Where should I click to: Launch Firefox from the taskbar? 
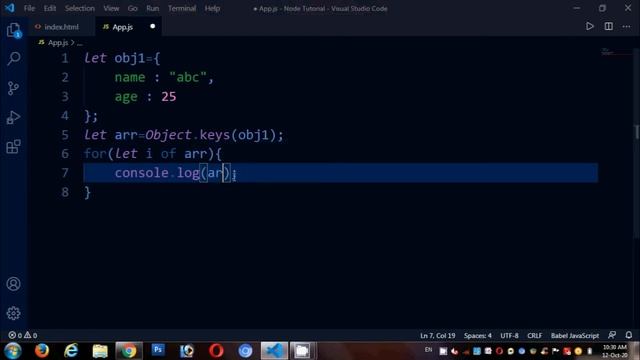(x=42, y=351)
